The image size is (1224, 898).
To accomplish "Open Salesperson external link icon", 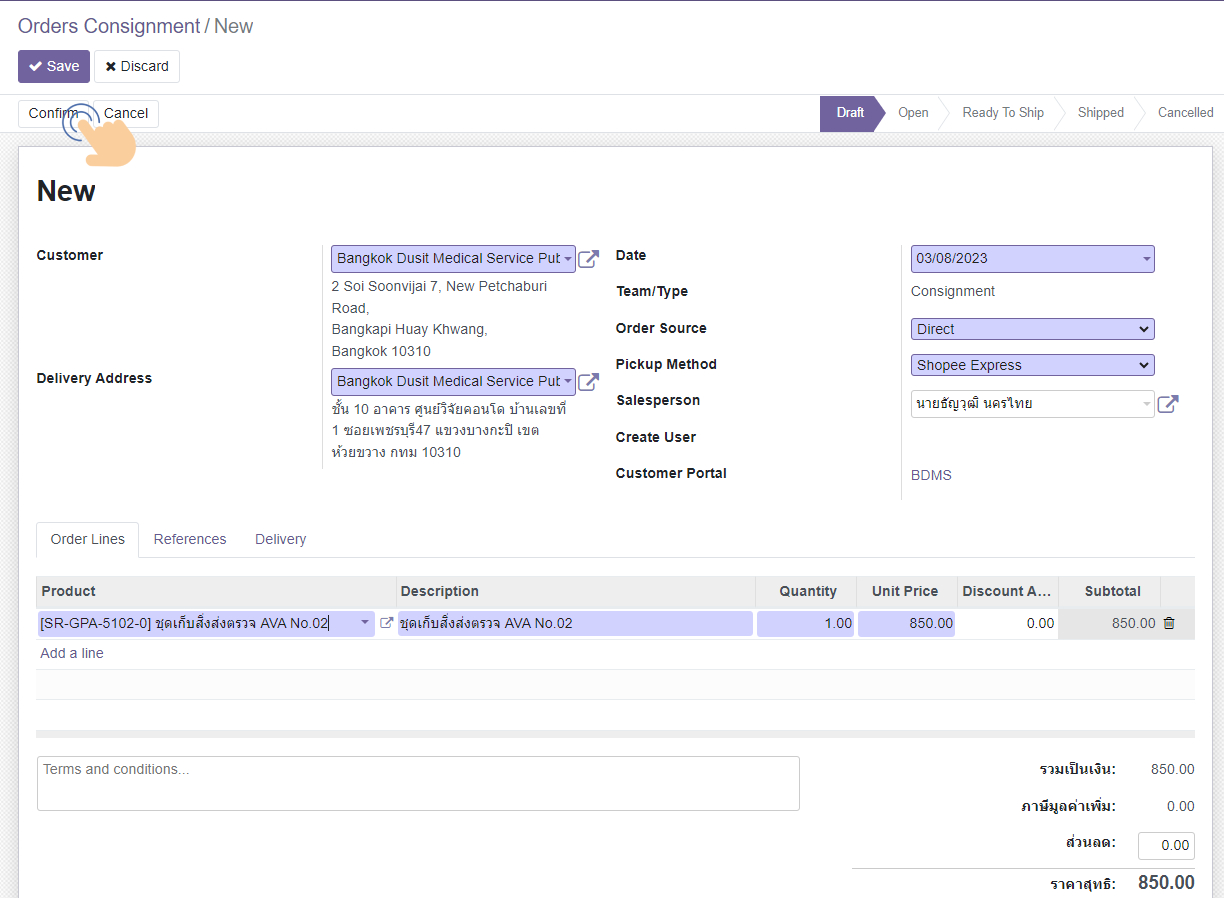I will (x=1167, y=404).
